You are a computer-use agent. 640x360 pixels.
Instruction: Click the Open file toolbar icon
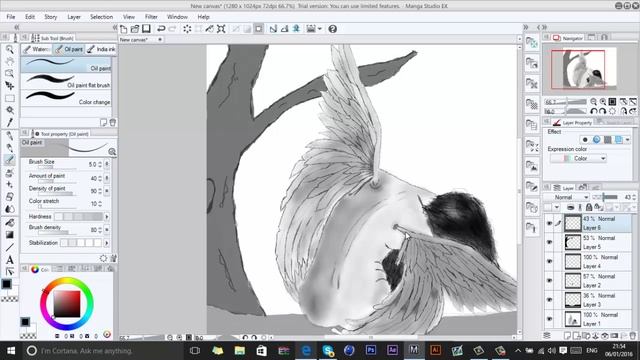tap(135, 29)
